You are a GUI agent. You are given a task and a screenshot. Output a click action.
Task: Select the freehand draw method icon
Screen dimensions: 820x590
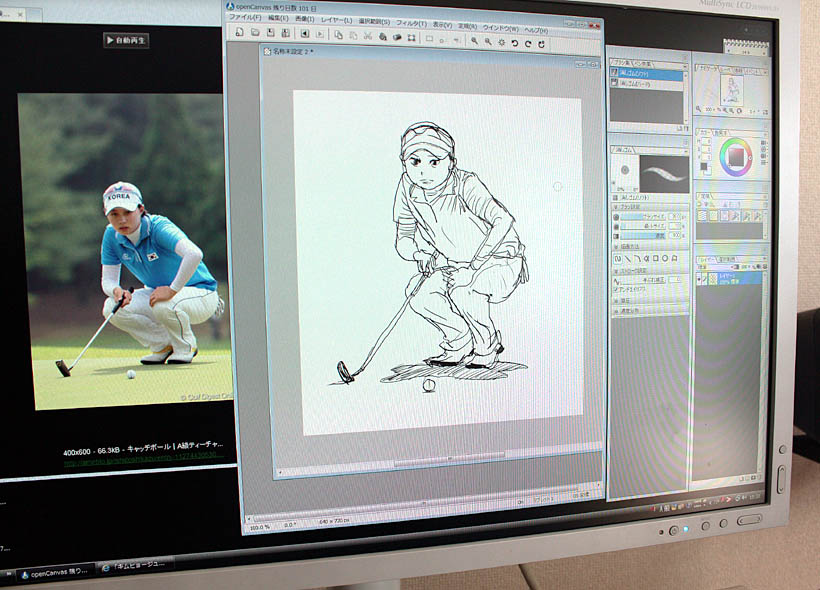click(x=618, y=258)
